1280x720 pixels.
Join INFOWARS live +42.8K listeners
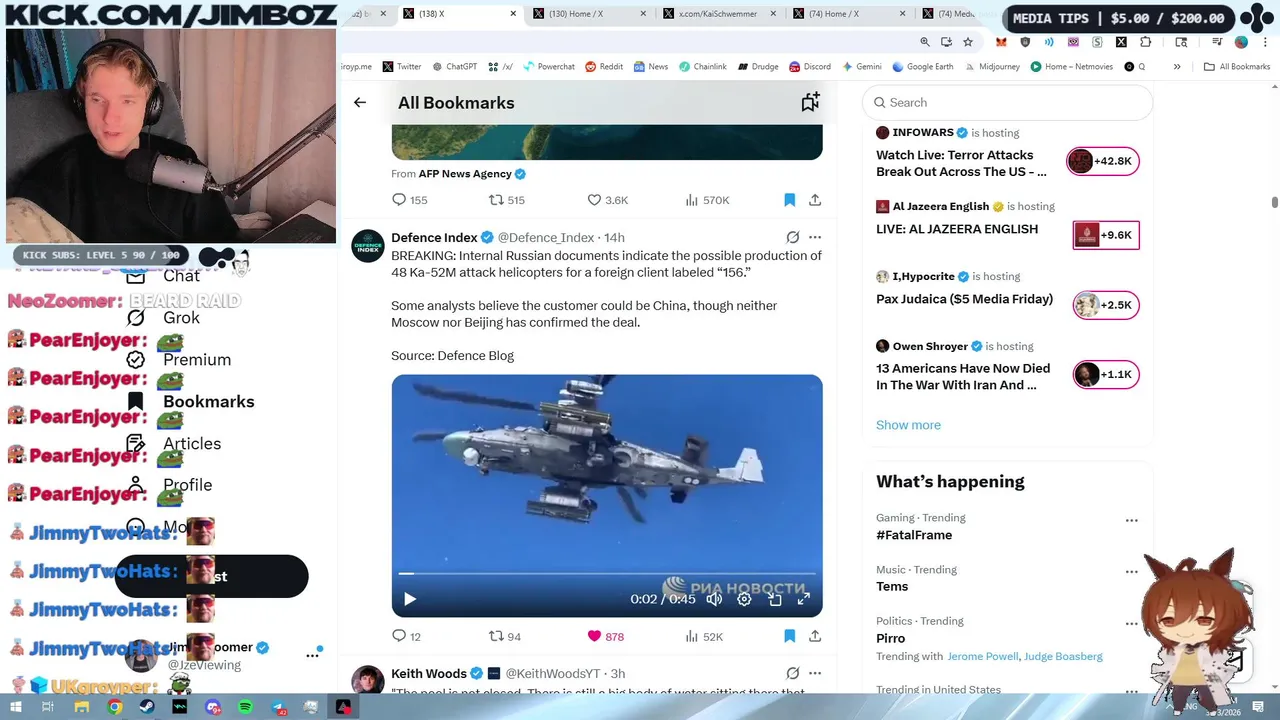1103,161
